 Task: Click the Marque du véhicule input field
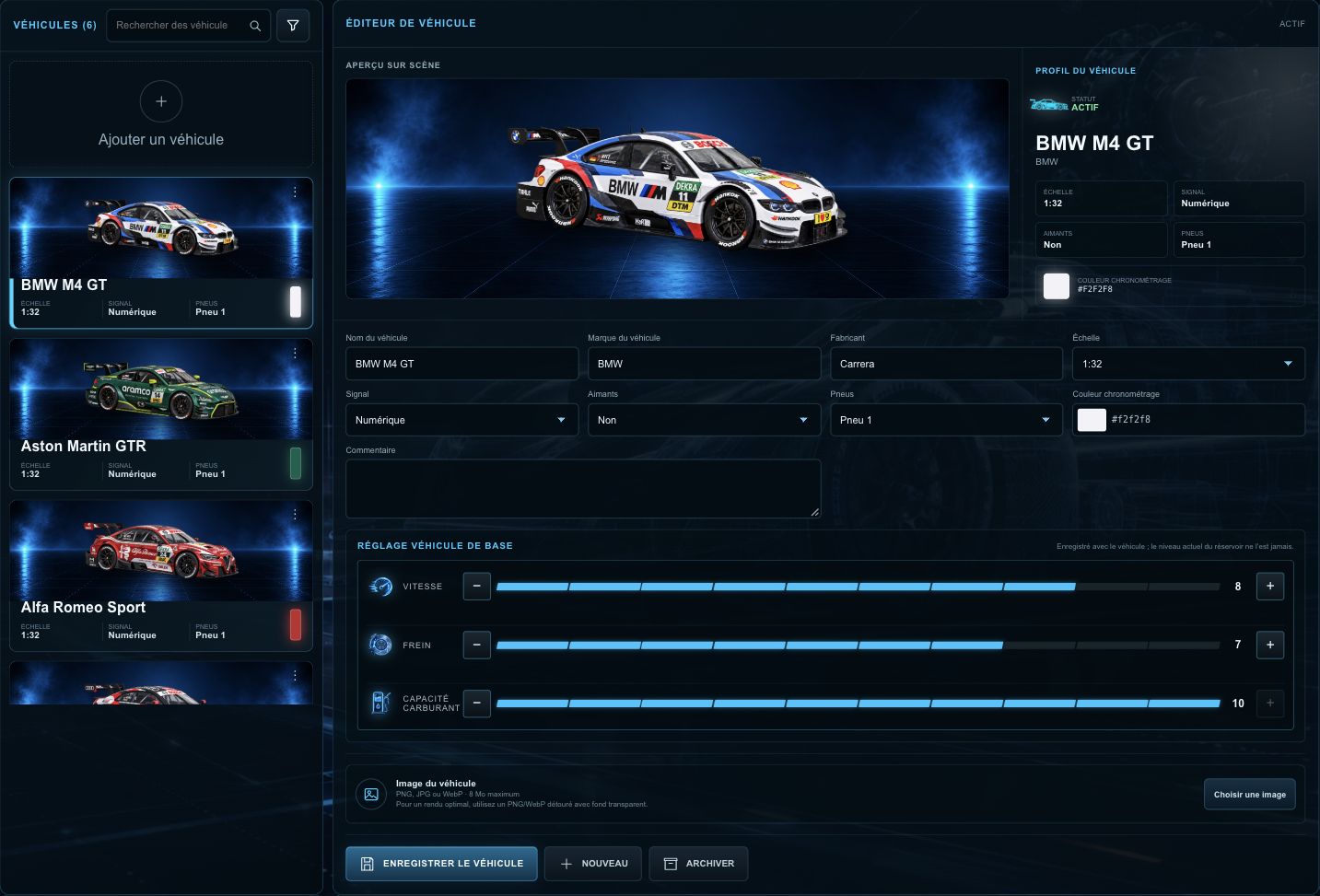704,364
